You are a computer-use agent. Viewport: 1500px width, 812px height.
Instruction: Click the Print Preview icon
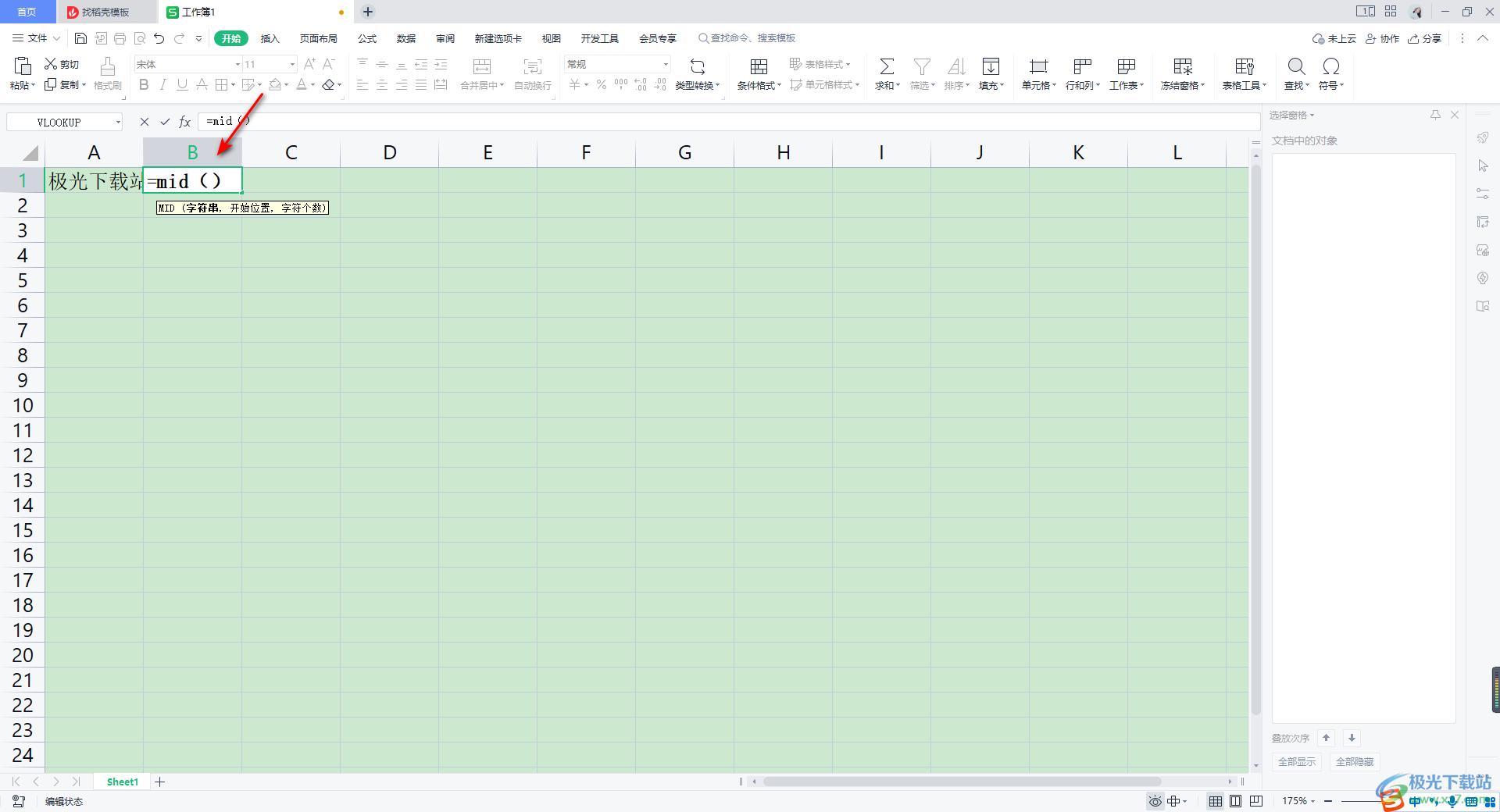140,38
